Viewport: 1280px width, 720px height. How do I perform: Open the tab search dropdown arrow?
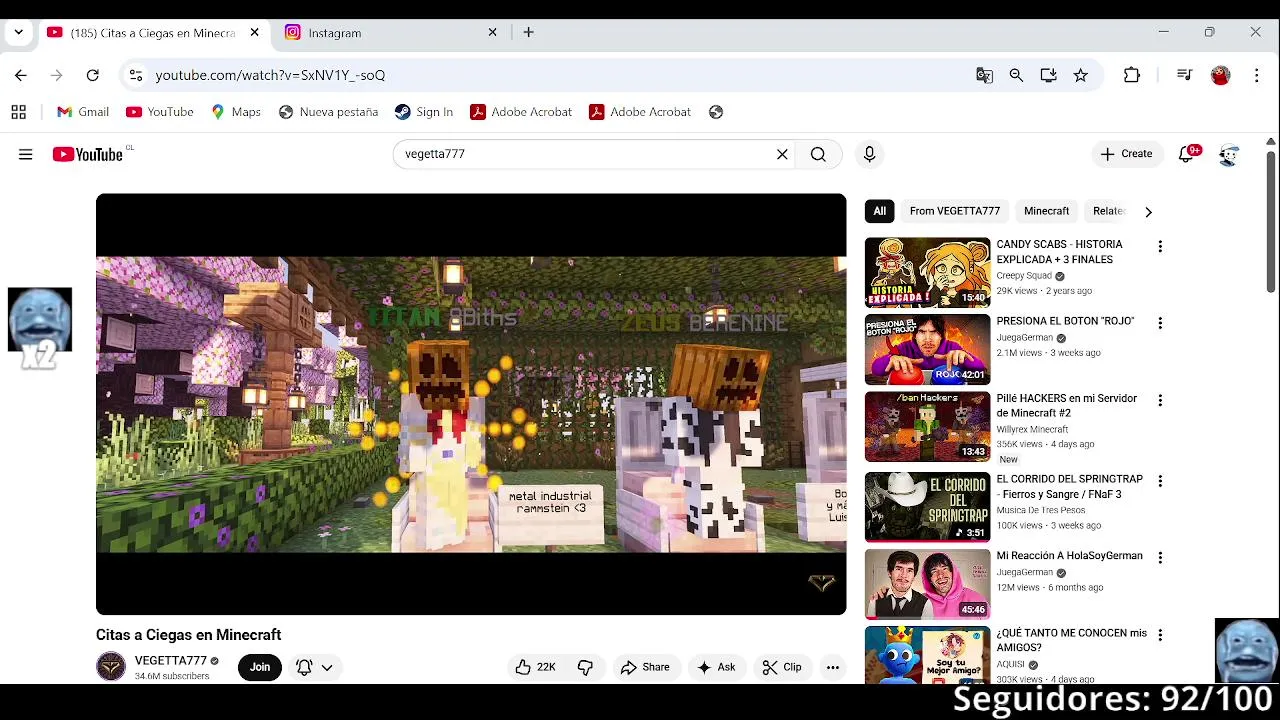pos(18,32)
